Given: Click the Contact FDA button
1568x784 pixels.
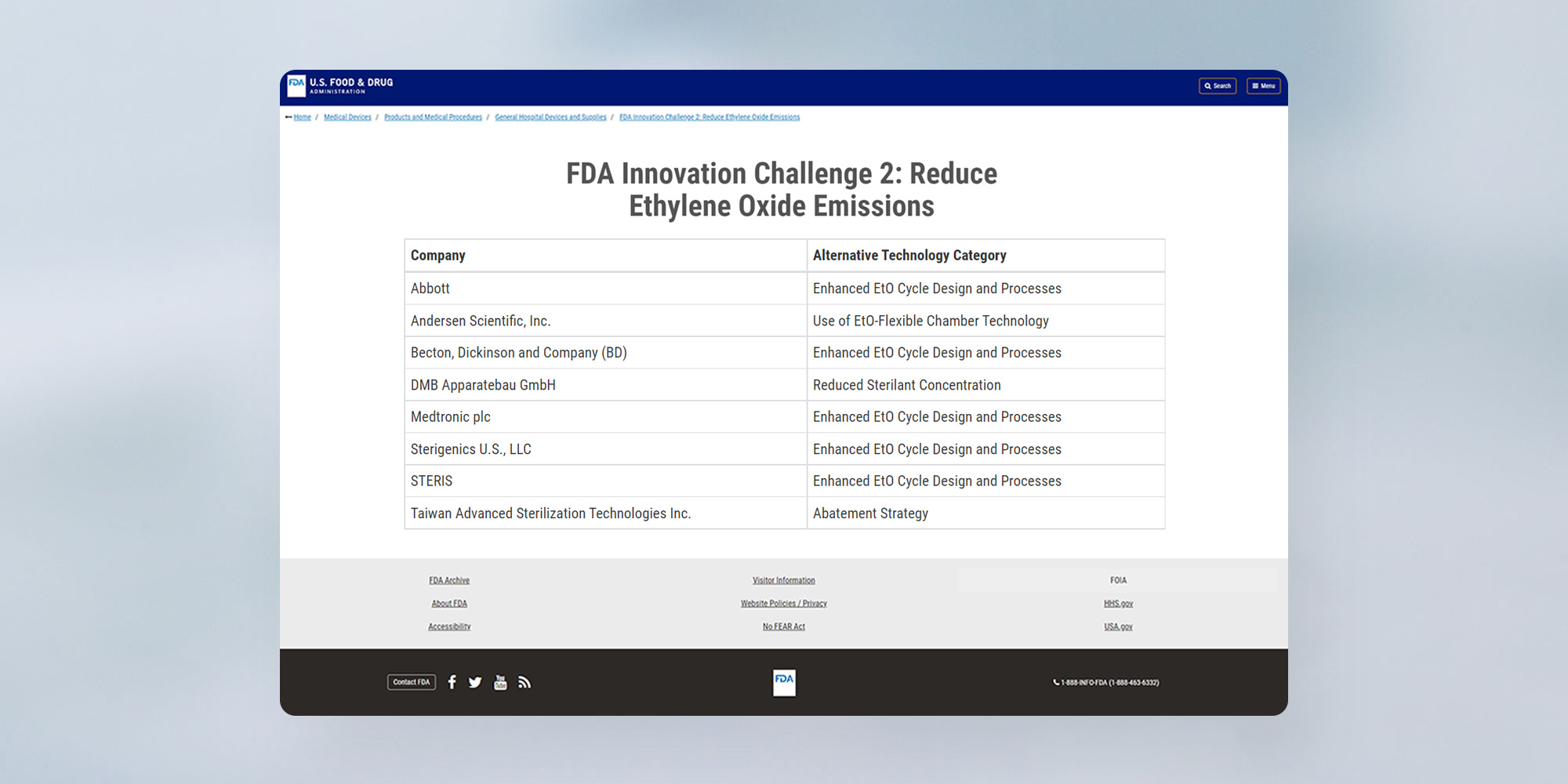Looking at the screenshot, I should (412, 682).
